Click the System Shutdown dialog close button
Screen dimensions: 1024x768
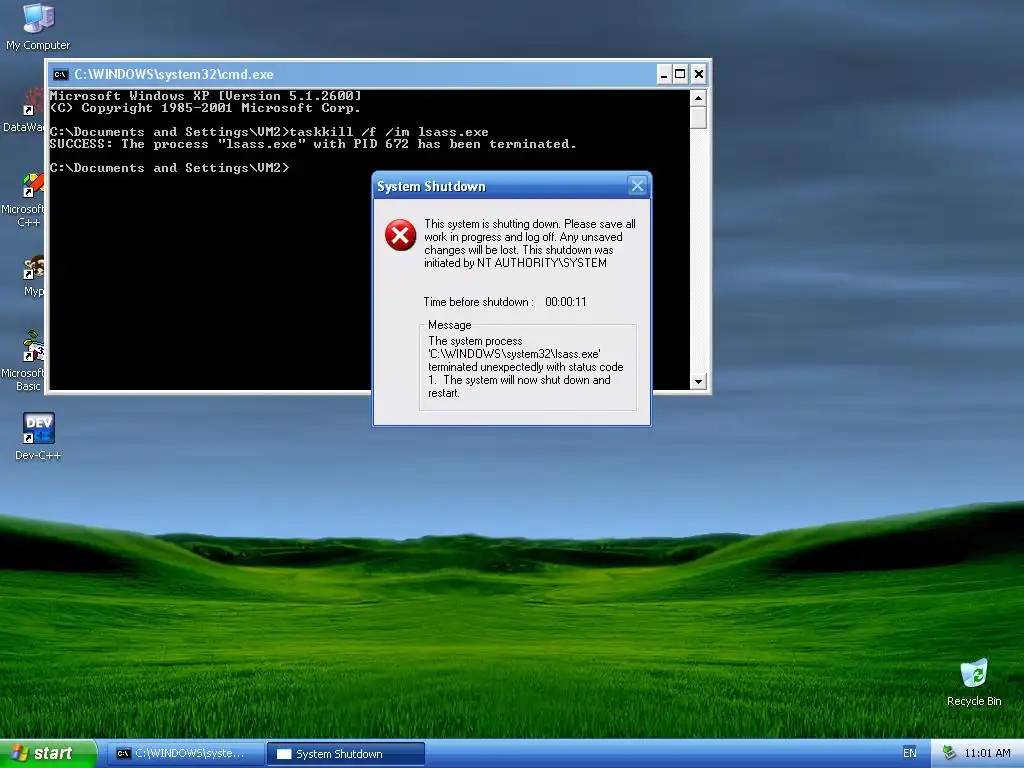637,186
